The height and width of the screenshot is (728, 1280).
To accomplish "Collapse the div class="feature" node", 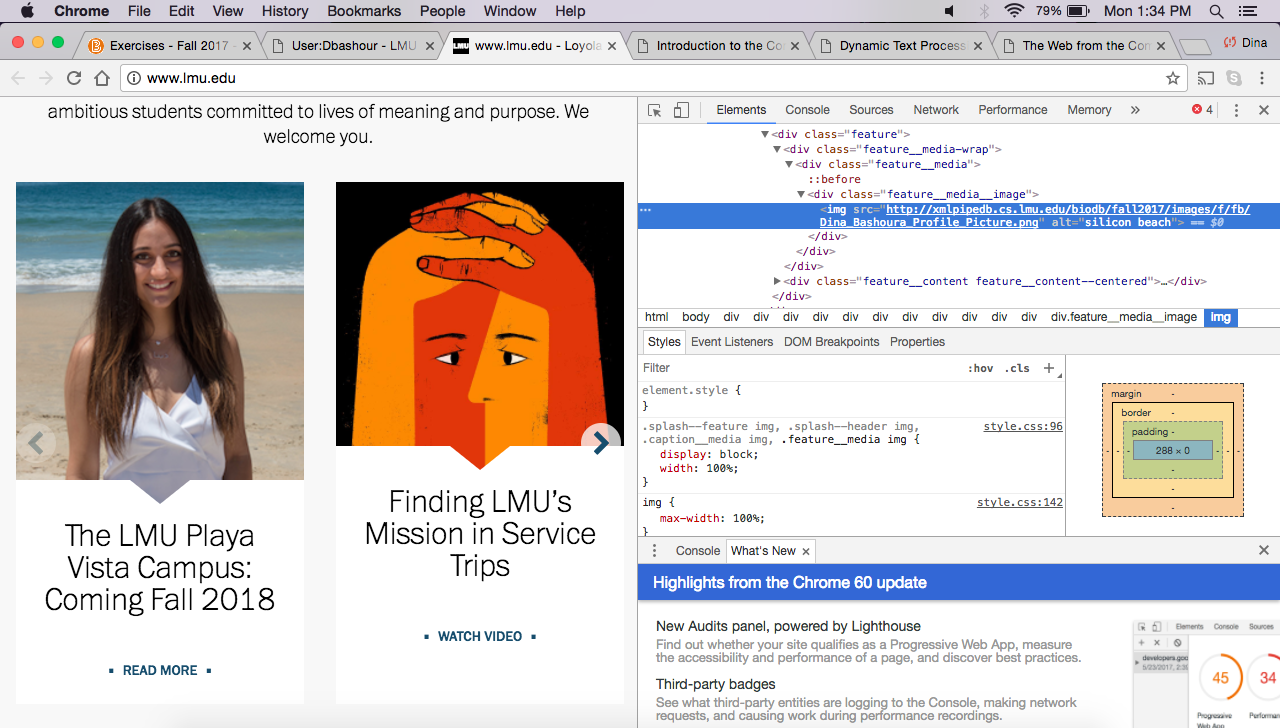I will [765, 134].
